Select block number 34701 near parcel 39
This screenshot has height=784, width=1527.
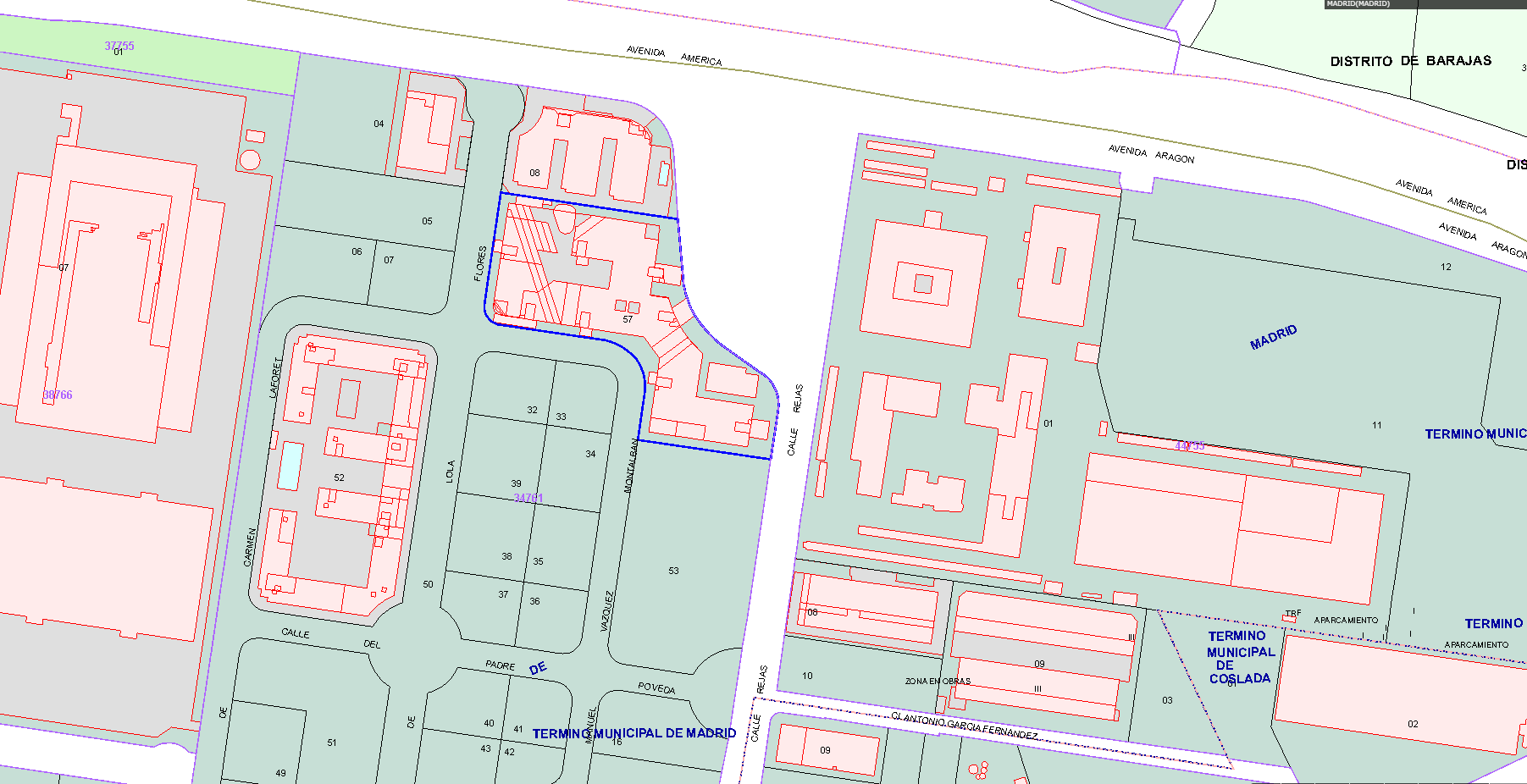pyautogui.click(x=528, y=498)
